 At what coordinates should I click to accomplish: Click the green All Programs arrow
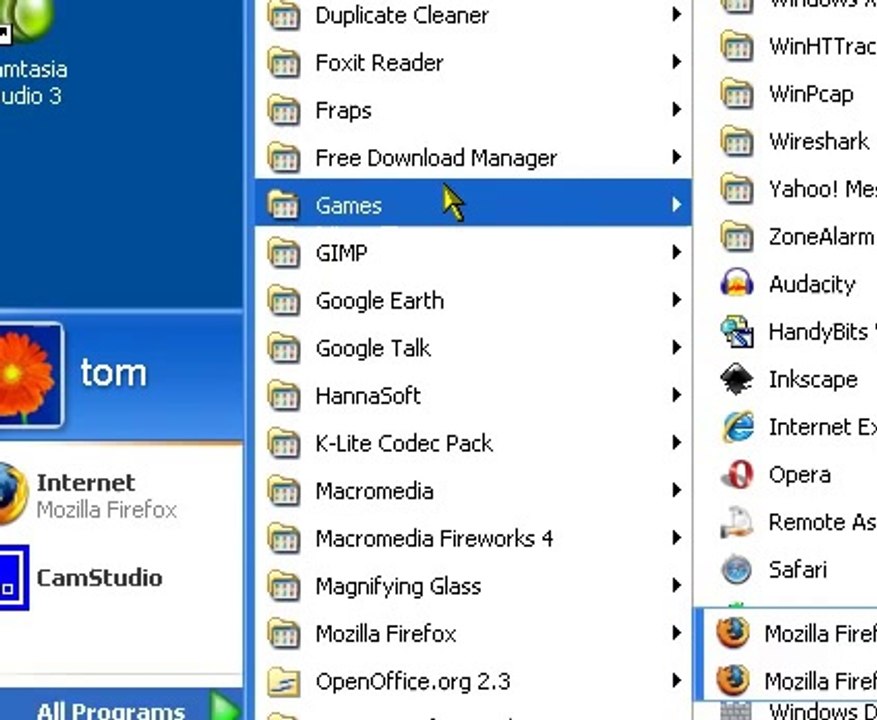pos(226,706)
